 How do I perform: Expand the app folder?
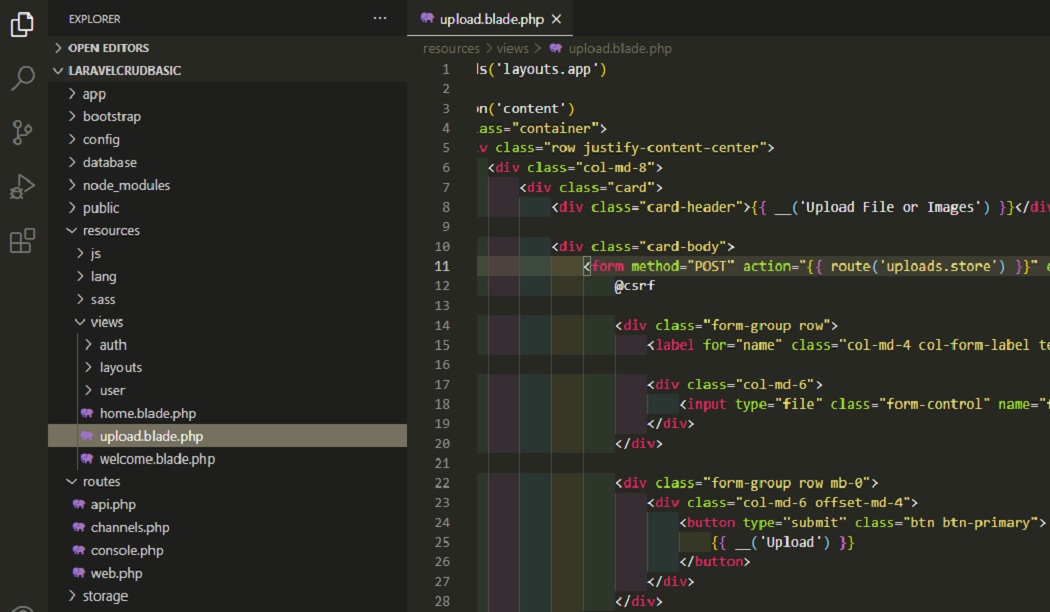(x=228, y=94)
